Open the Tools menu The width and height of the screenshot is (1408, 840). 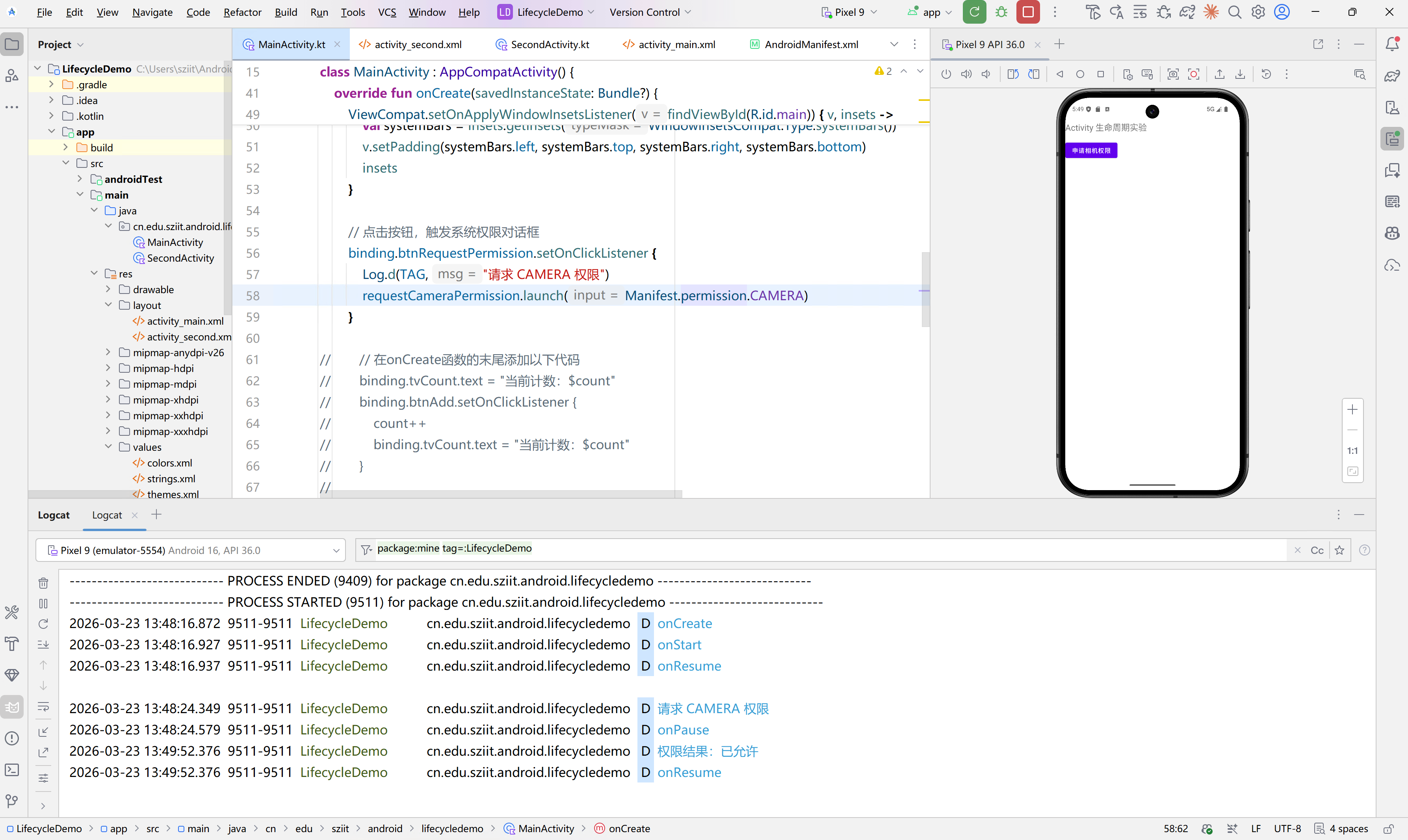(x=353, y=12)
